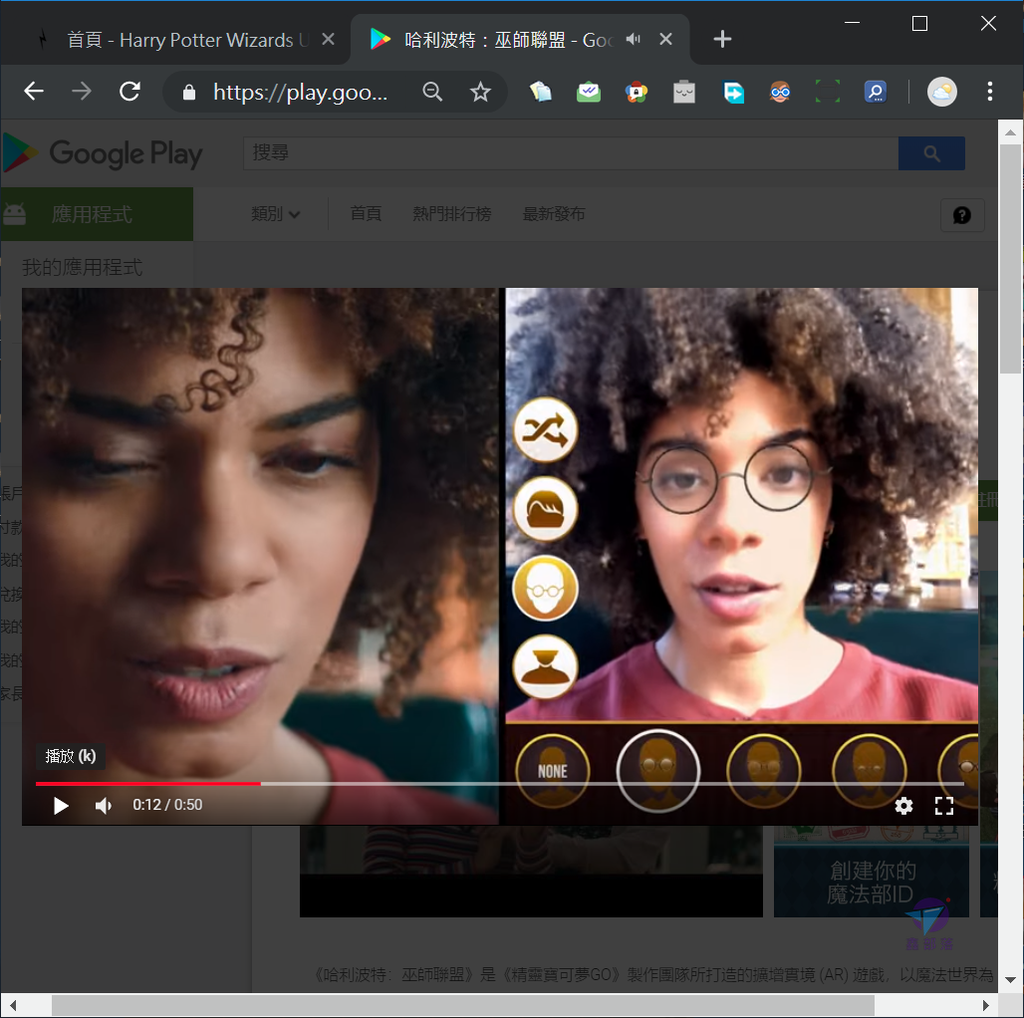Open 我的應用程式 sidebar link
The image size is (1024, 1018).
[x=82, y=267]
